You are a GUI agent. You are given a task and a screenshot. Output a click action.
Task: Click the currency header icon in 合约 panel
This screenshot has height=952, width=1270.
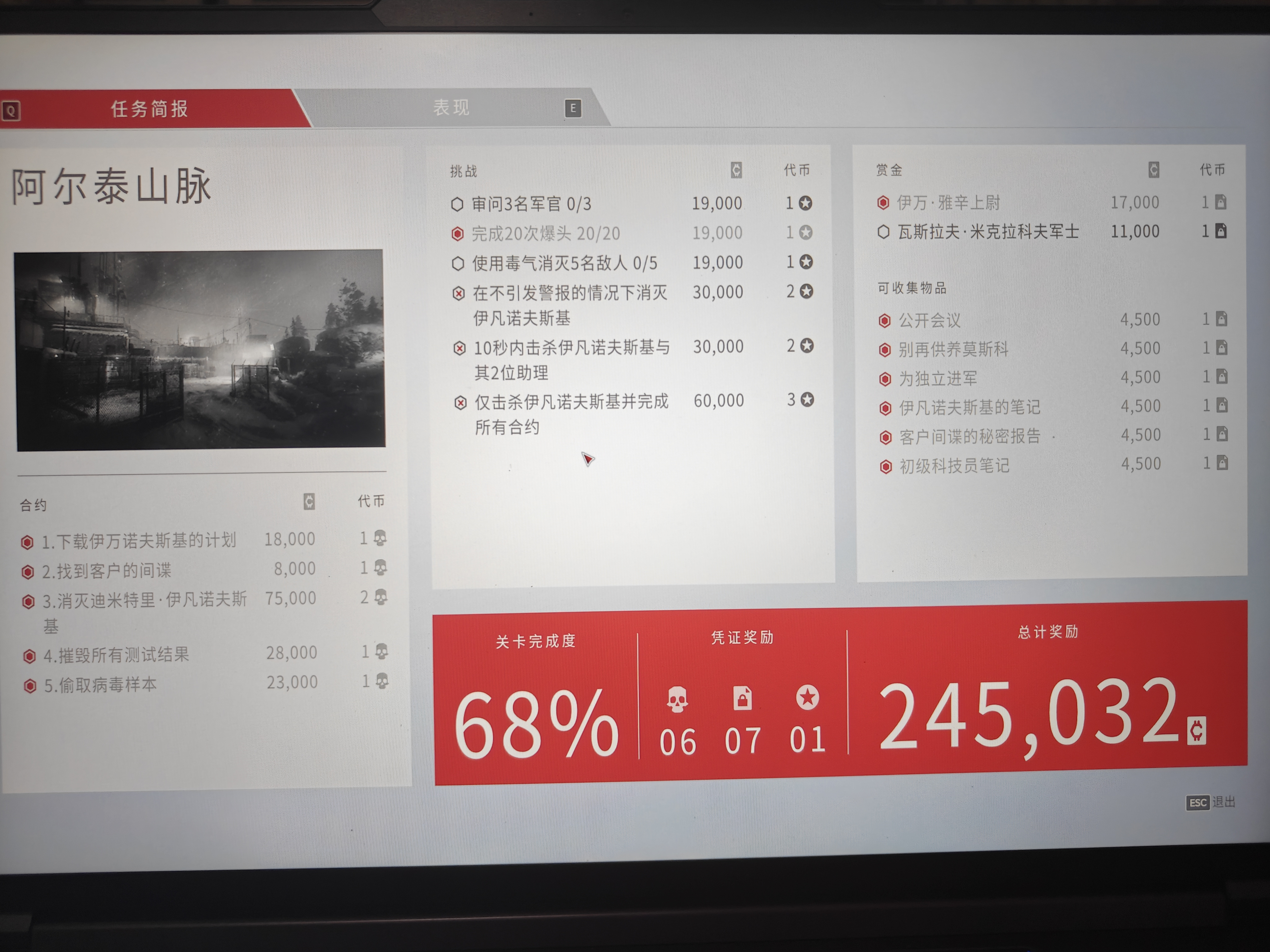[309, 501]
